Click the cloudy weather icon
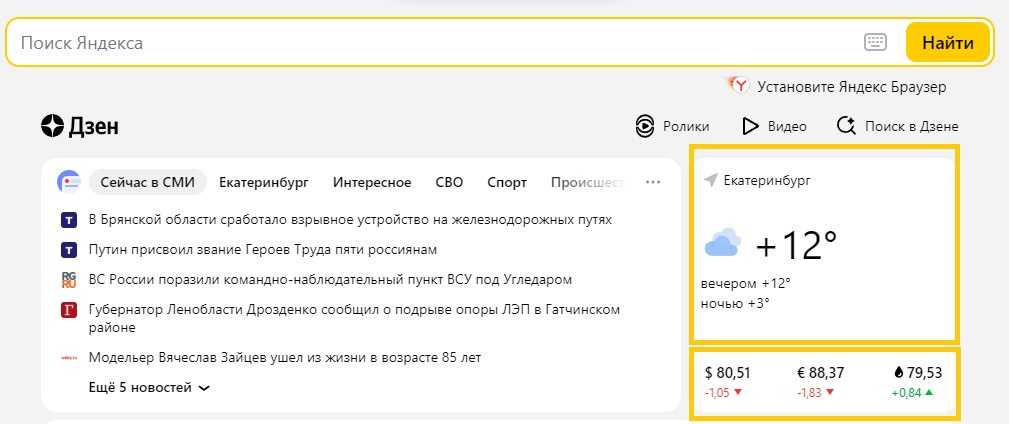Image resolution: width=1009 pixels, height=424 pixels. (x=722, y=244)
